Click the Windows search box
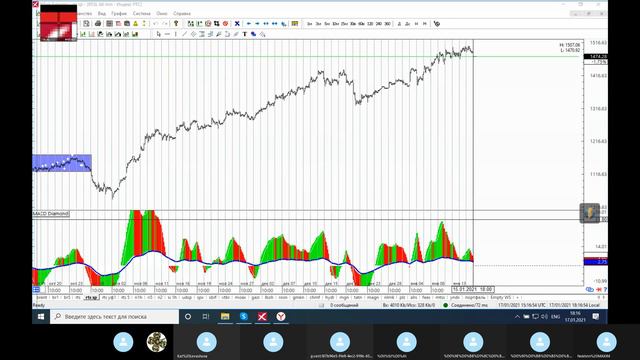The height and width of the screenshot is (360, 640). 114,317
